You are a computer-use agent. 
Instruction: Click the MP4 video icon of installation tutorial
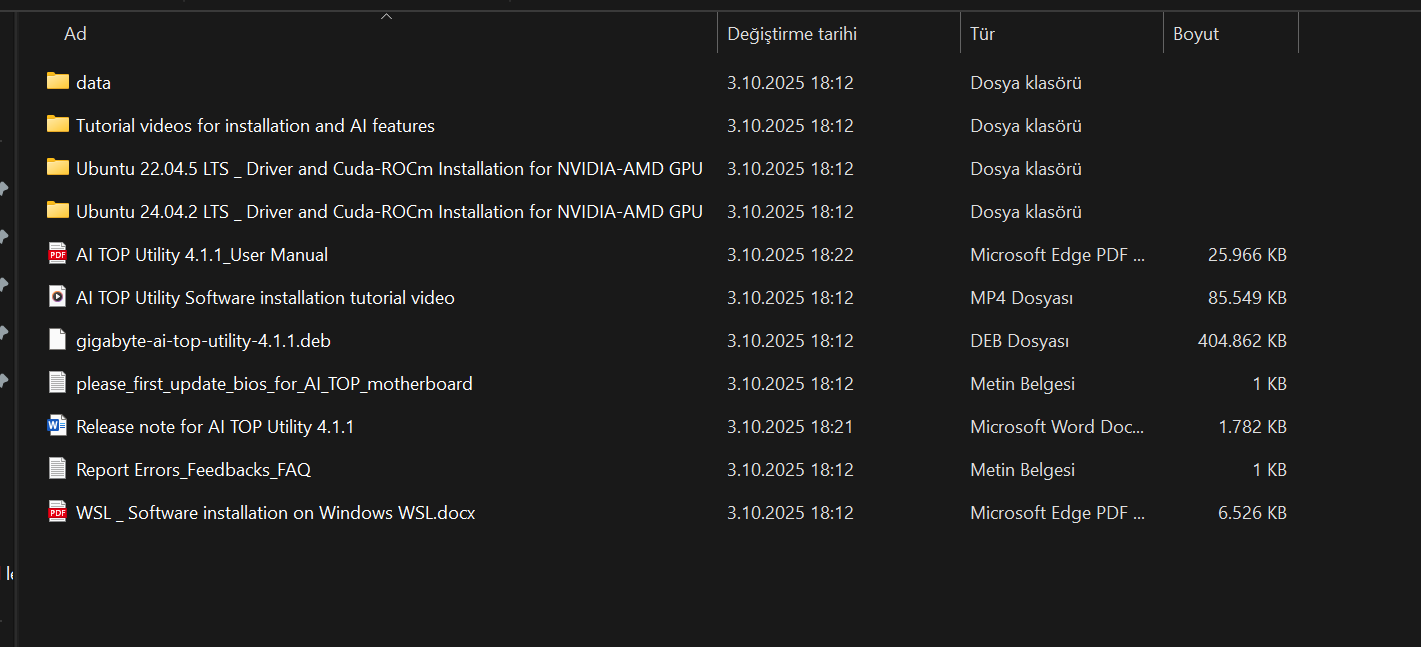(x=58, y=297)
